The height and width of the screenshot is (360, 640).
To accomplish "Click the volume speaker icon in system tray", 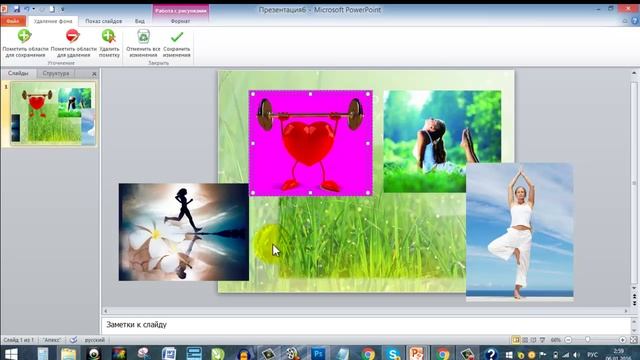I will pyautogui.click(x=576, y=354).
